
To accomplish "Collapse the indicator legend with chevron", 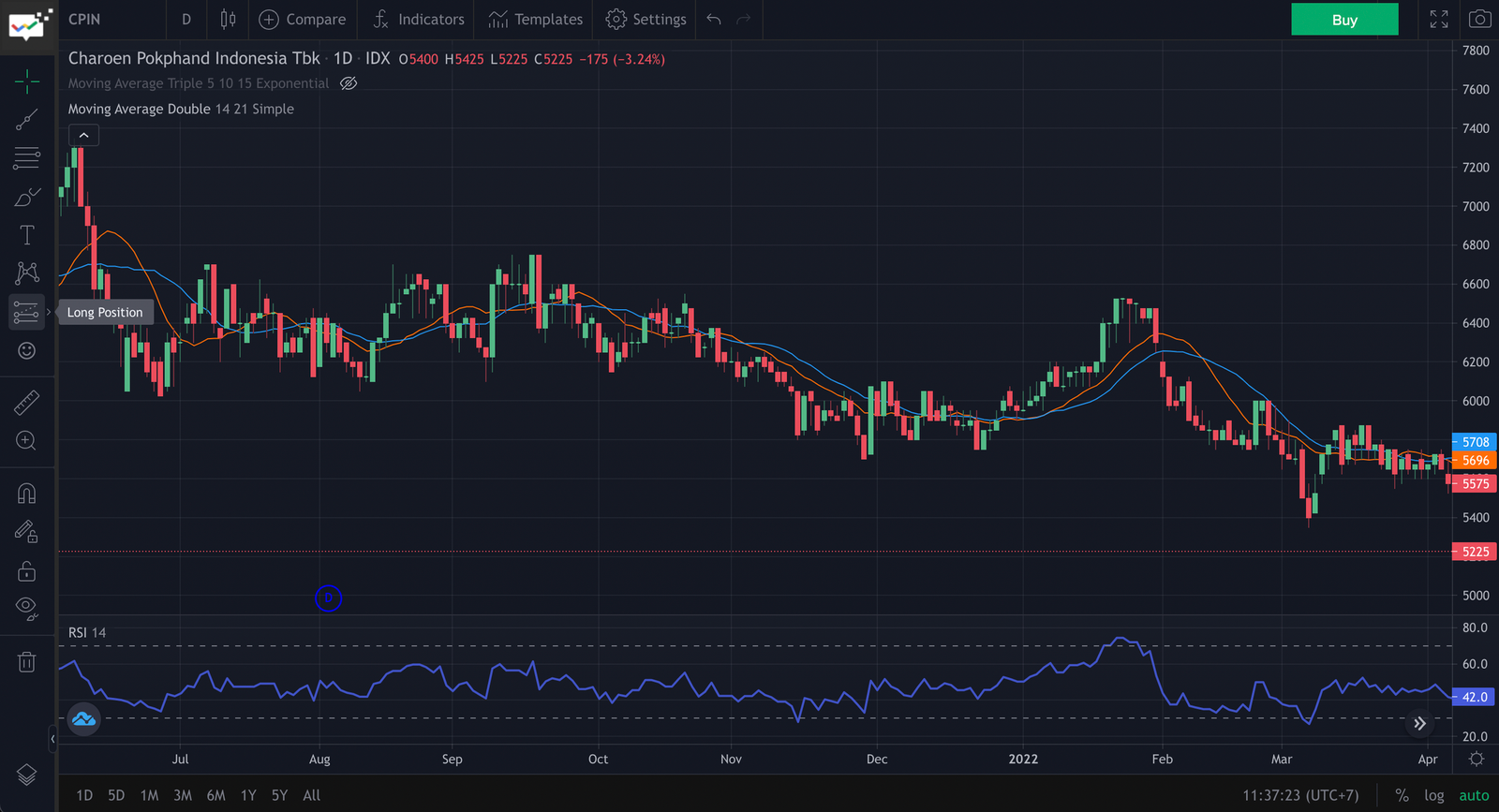I will point(83,136).
